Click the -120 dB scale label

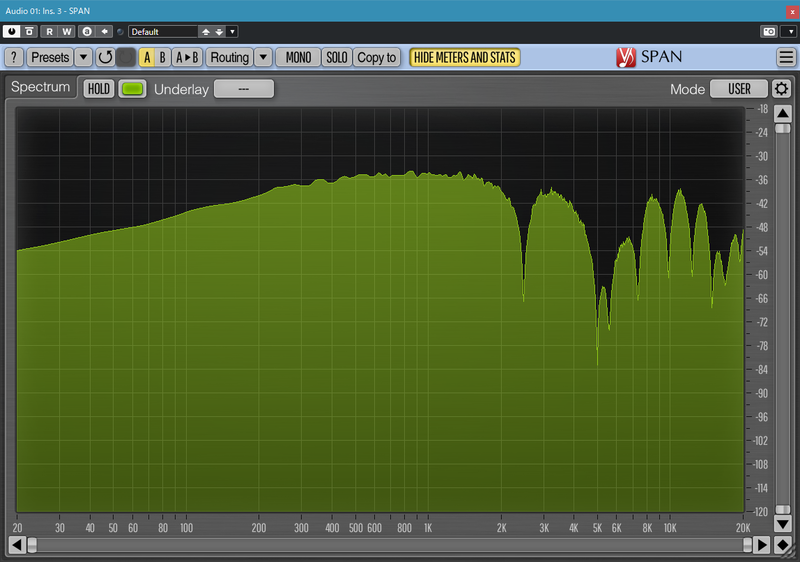click(760, 512)
